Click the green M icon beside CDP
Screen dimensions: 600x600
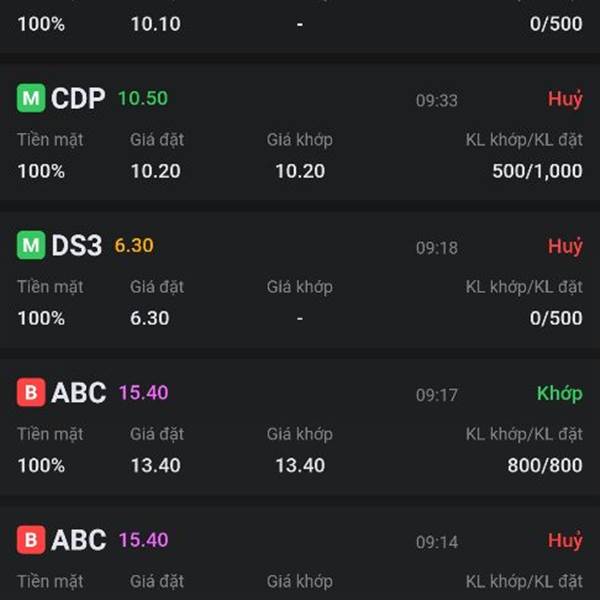point(31,99)
